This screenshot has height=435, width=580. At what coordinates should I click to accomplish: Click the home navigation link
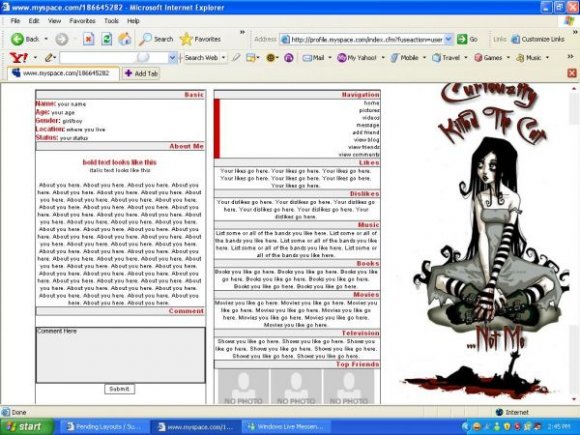coord(371,103)
